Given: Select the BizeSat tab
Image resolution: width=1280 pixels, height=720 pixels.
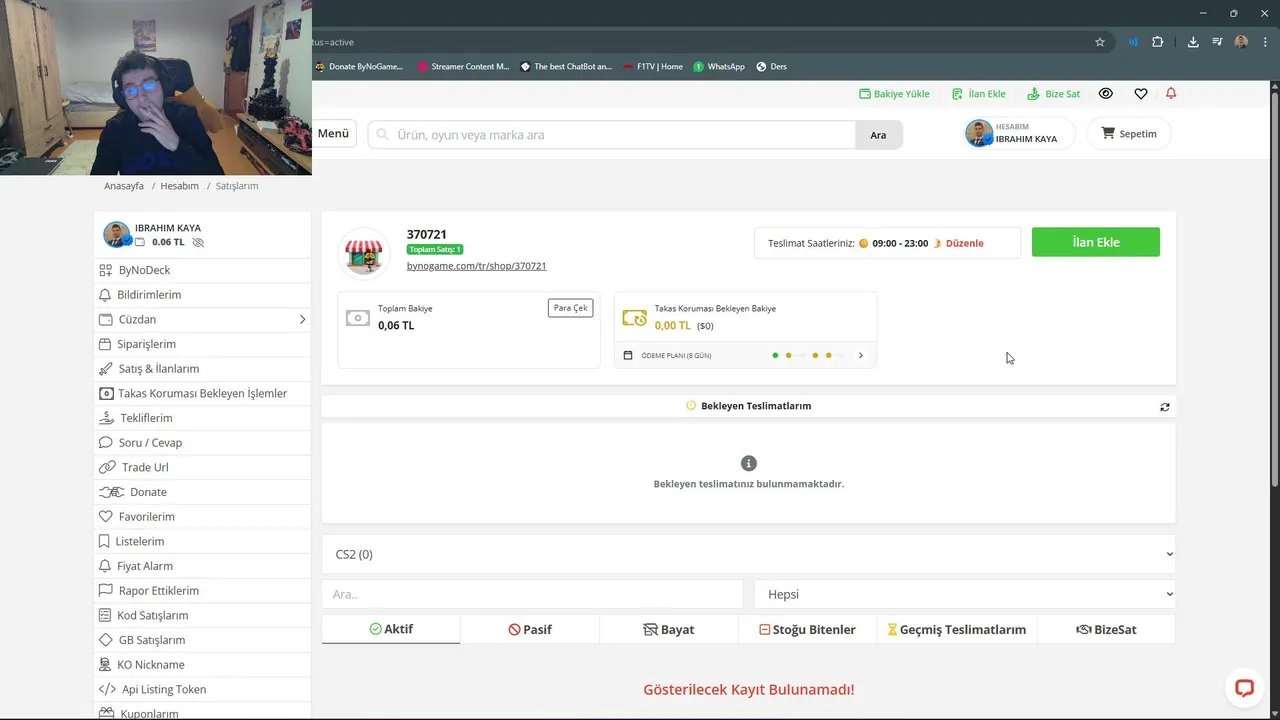Looking at the screenshot, I should pyautogui.click(x=1106, y=629).
